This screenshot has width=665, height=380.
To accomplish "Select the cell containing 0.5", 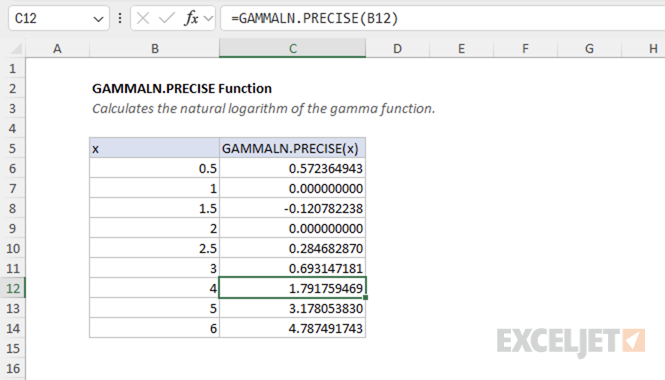I will (154, 168).
